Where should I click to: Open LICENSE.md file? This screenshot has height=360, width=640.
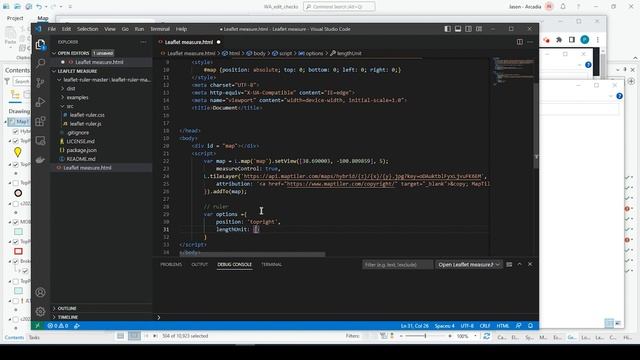pos(80,141)
